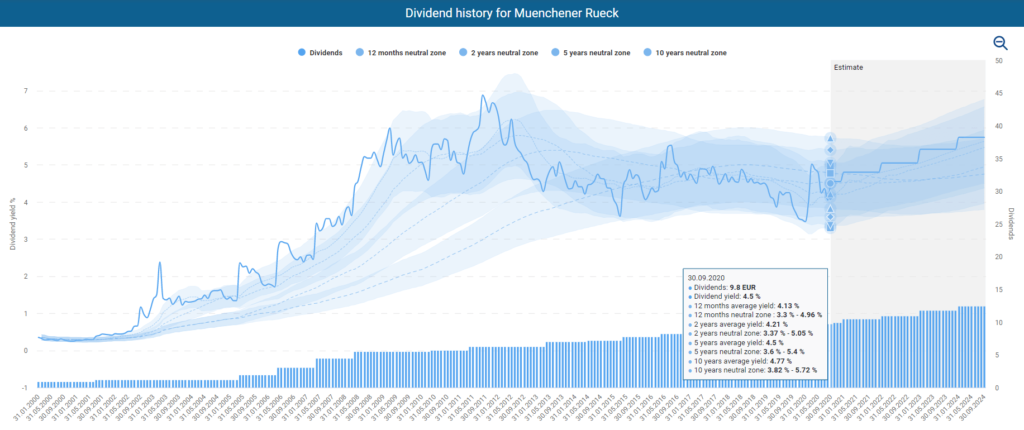Click the square marker at the estimate boundary

pos(830,173)
